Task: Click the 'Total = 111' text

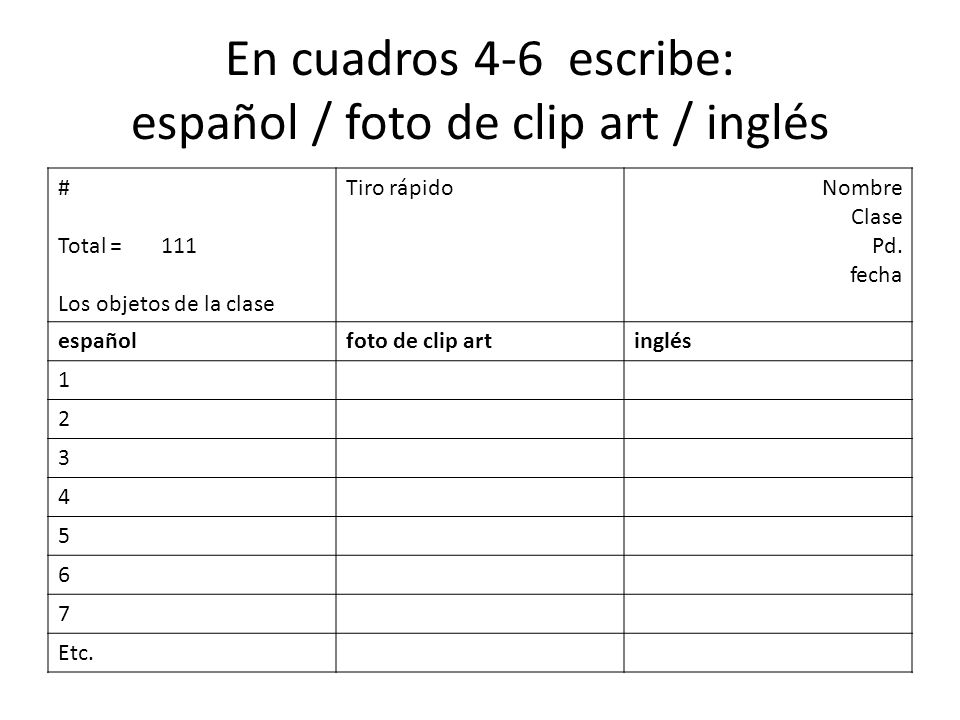Action: tap(127, 246)
